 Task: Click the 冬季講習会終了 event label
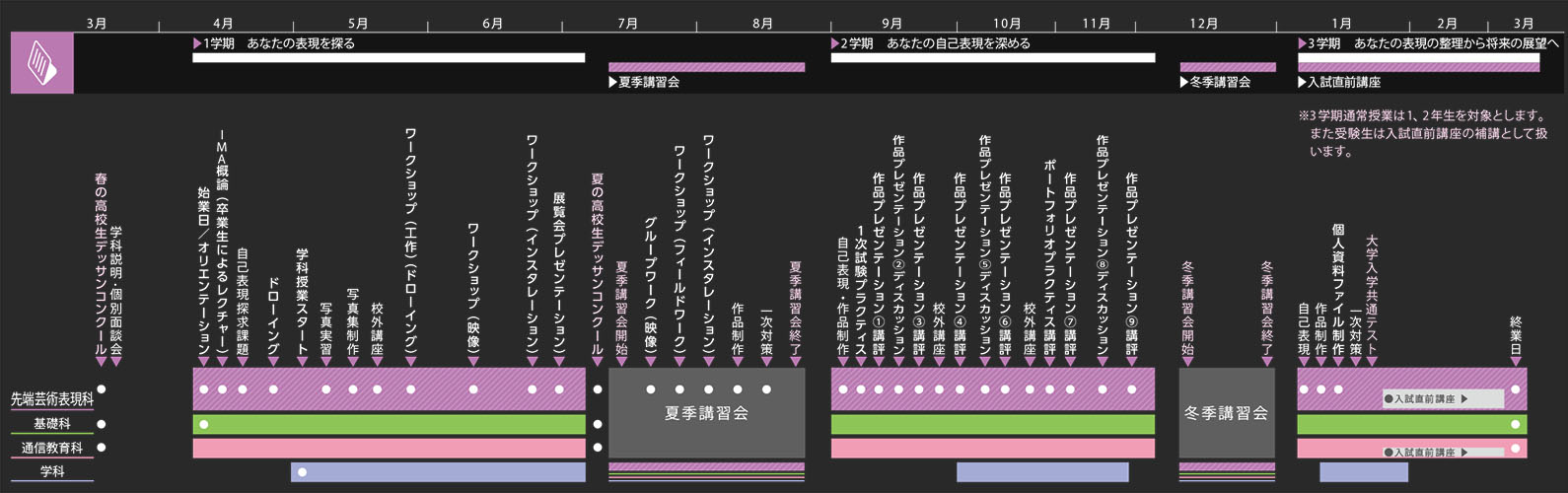pyautogui.click(x=1267, y=308)
